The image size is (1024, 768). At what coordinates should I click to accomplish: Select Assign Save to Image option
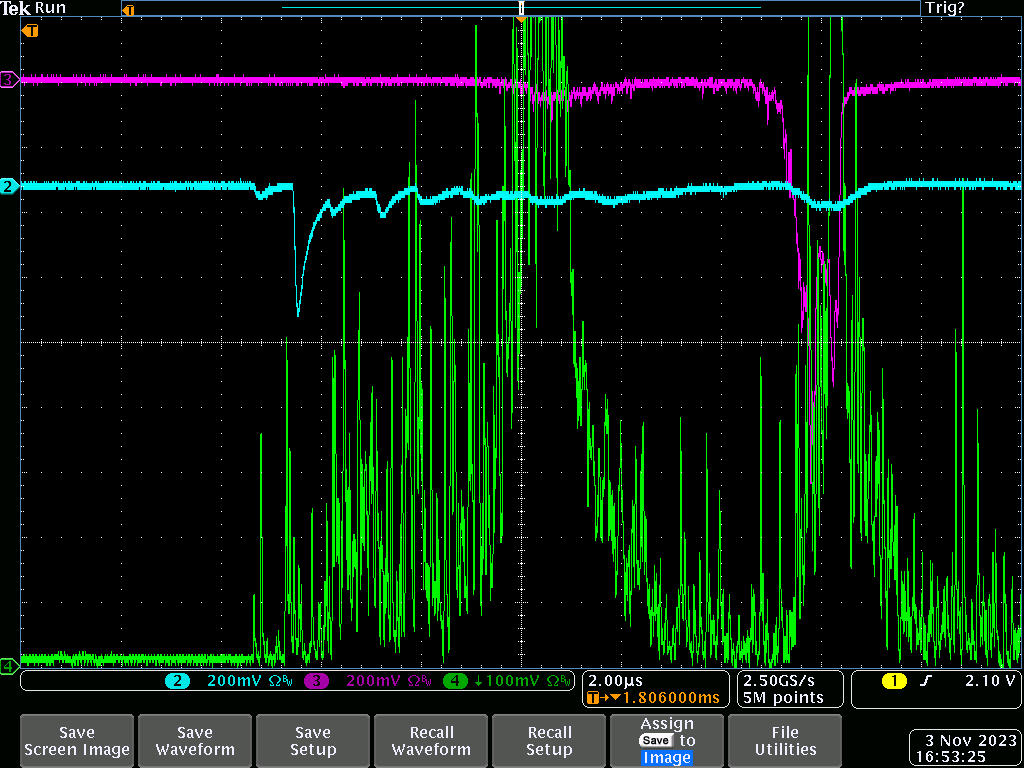pyautogui.click(x=667, y=741)
